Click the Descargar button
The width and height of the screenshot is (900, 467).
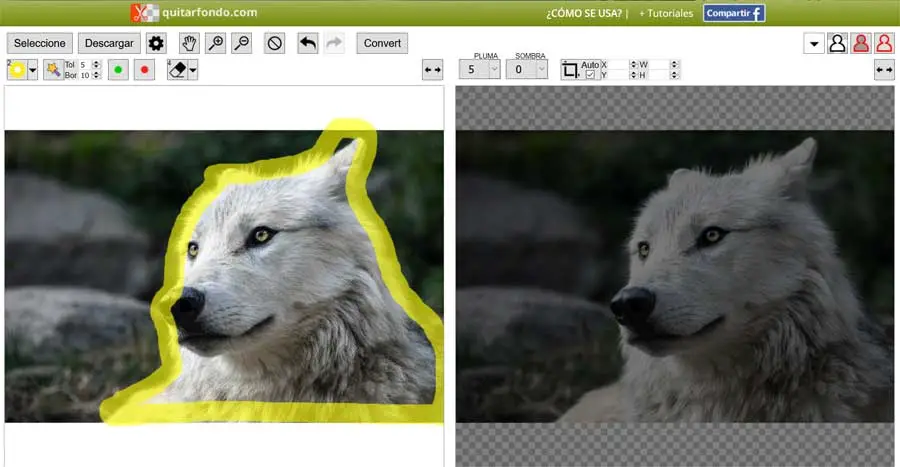coord(109,43)
